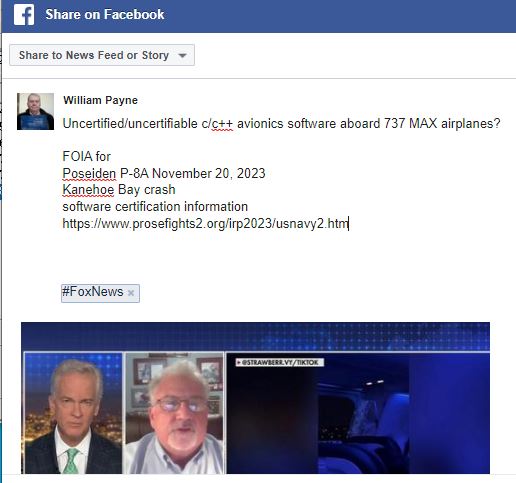Click the man with glasses video panel
This screenshot has height=483, width=516.
tap(174, 413)
